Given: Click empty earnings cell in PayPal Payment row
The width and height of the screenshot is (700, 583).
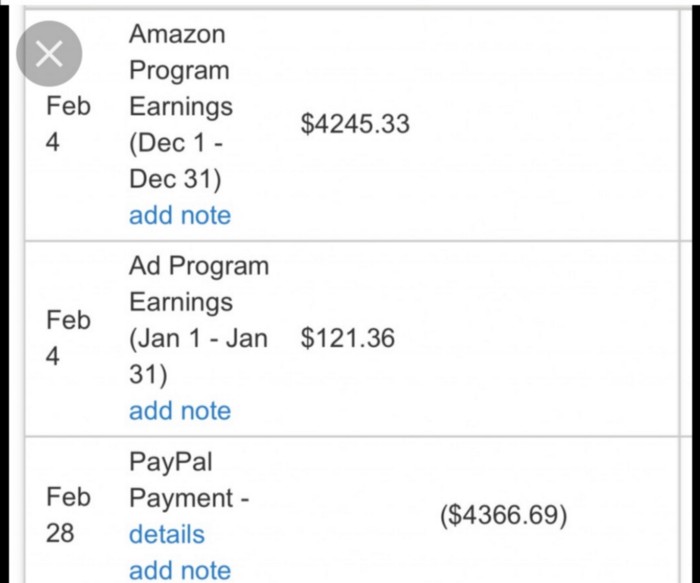Looking at the screenshot, I should 357,515.
